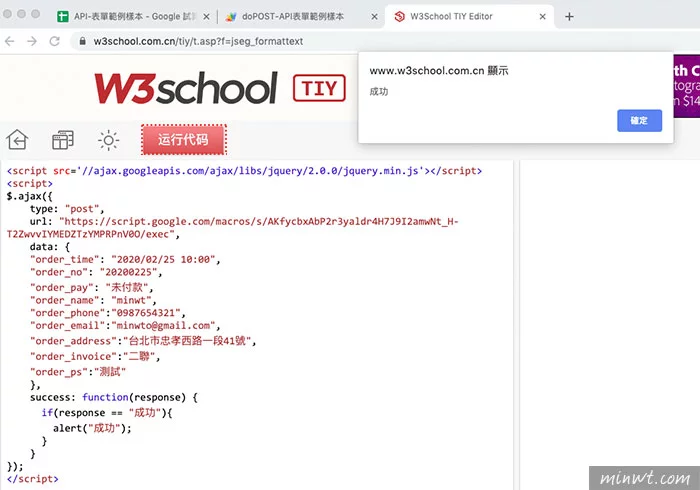
Task: Close the W3School TIY Editor tab
Action: coord(542,17)
